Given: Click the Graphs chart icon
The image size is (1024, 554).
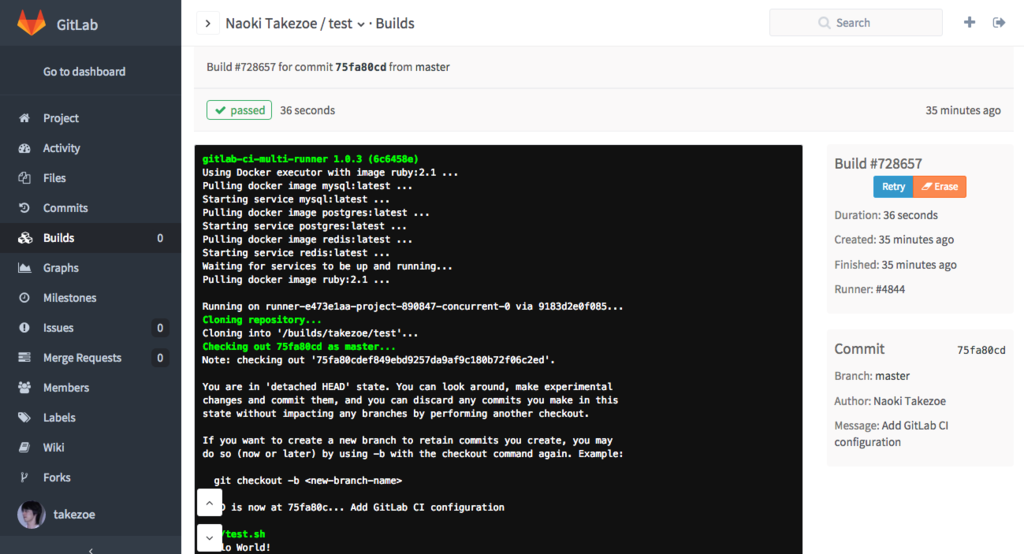Looking at the screenshot, I should (24, 268).
